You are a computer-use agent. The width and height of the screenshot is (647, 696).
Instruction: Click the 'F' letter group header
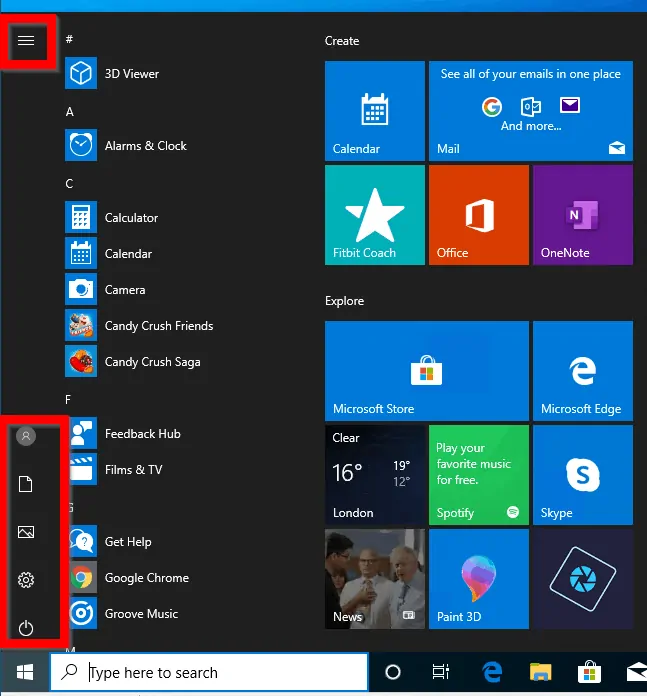point(68,399)
